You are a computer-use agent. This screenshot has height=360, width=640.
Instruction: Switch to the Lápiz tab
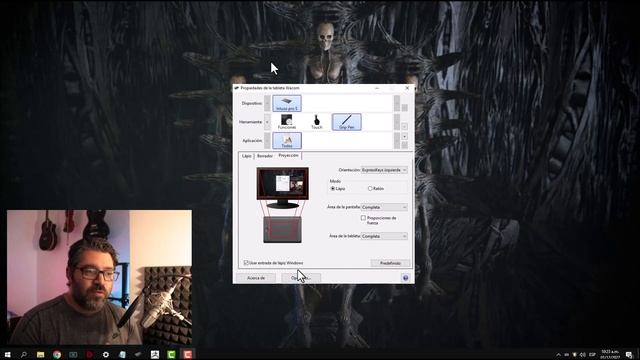(x=247, y=156)
